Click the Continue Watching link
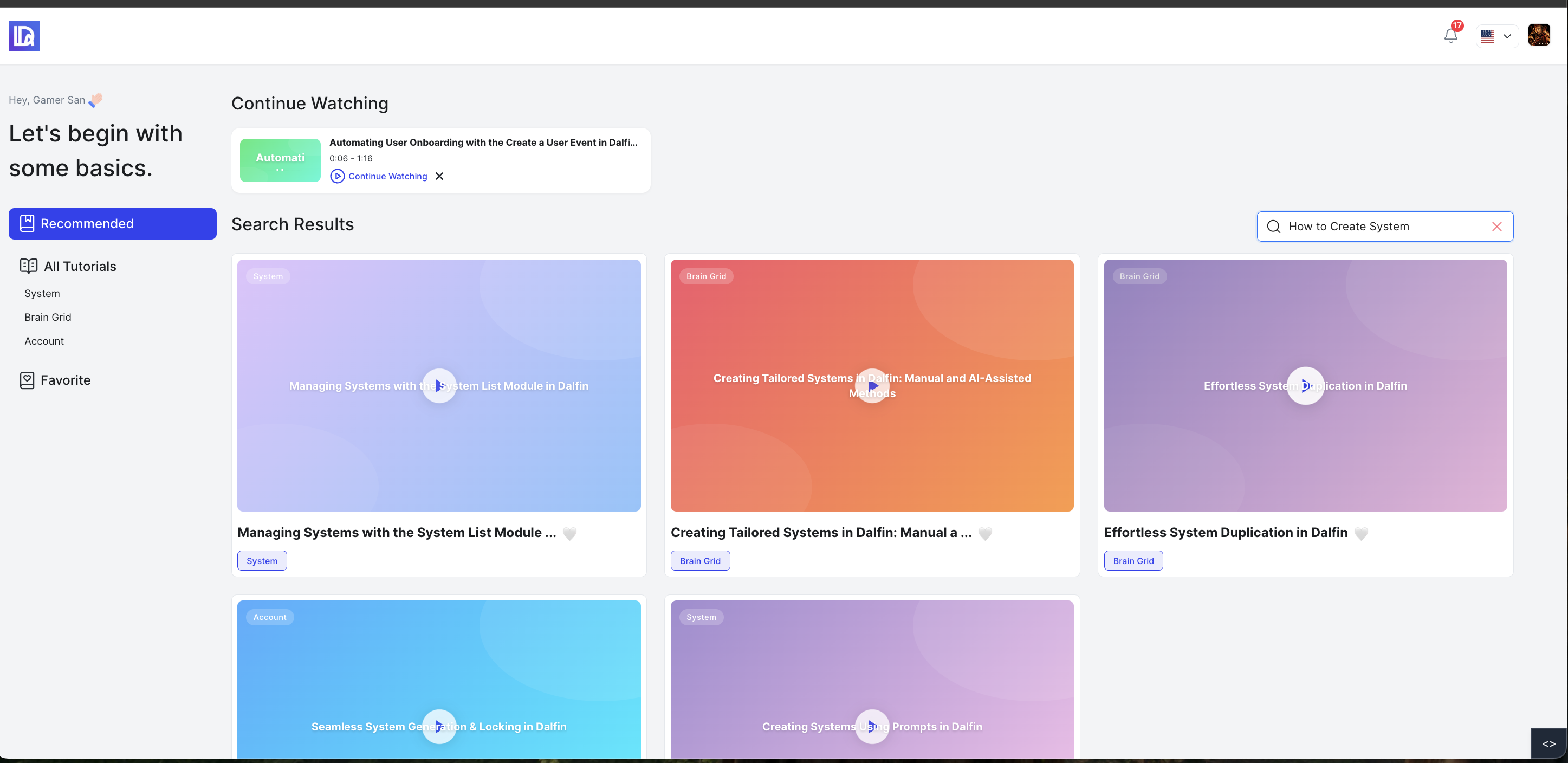 (387, 176)
